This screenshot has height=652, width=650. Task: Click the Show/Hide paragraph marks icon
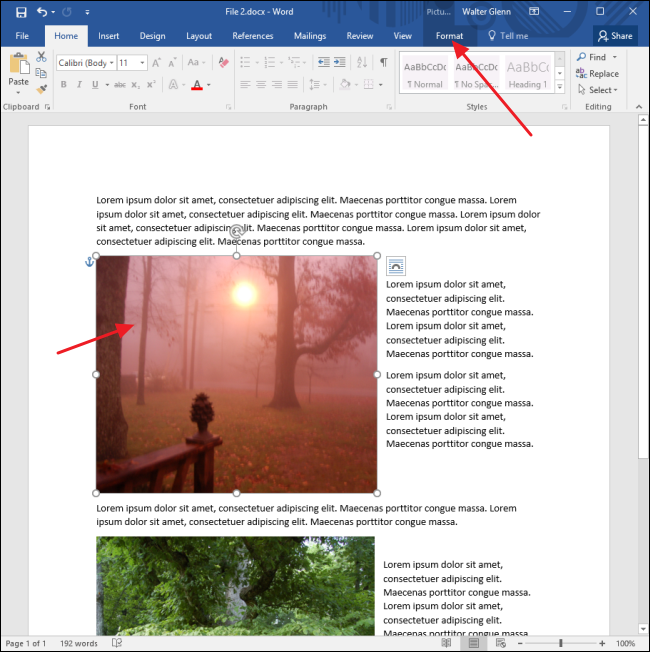point(383,63)
